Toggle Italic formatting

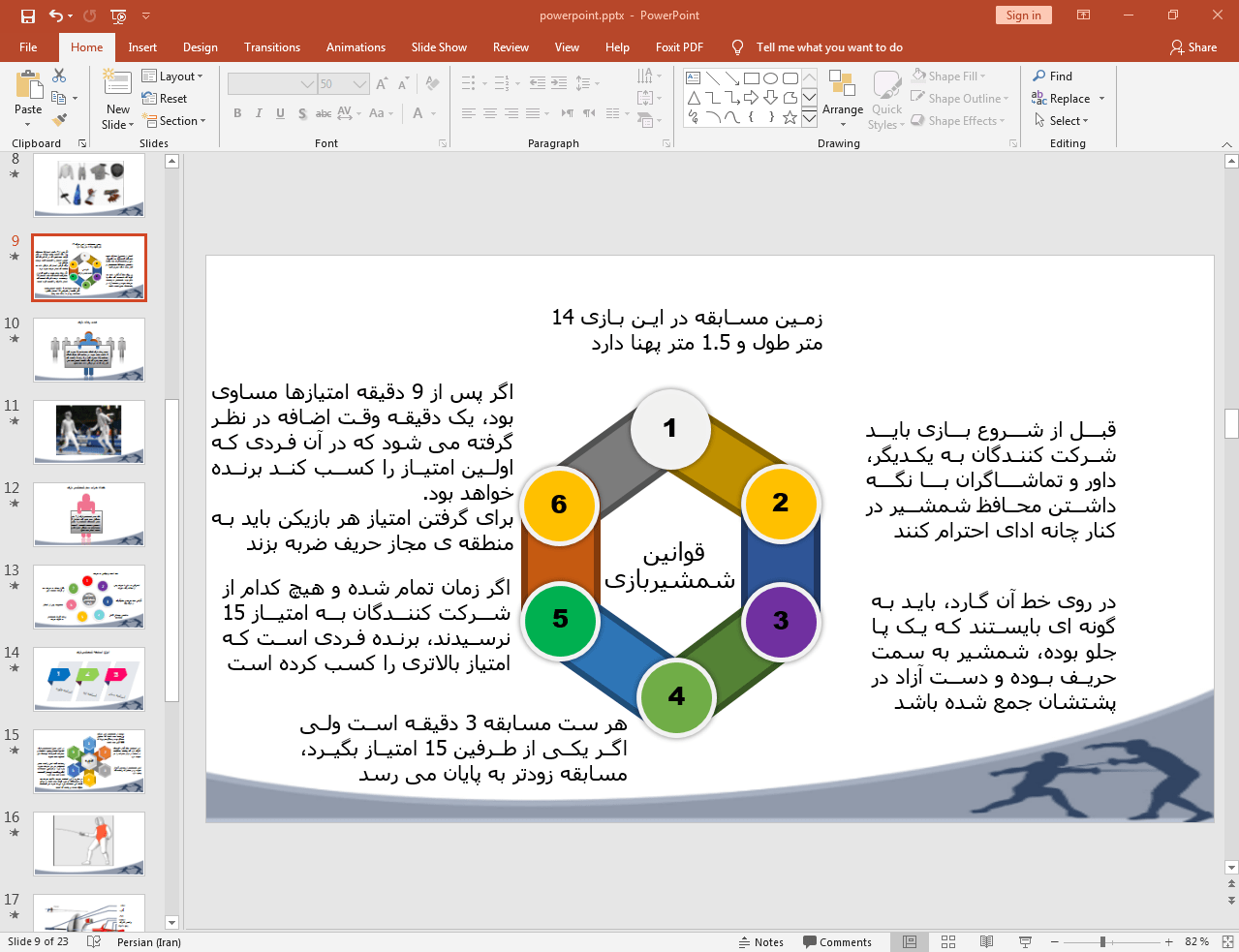tap(259, 113)
